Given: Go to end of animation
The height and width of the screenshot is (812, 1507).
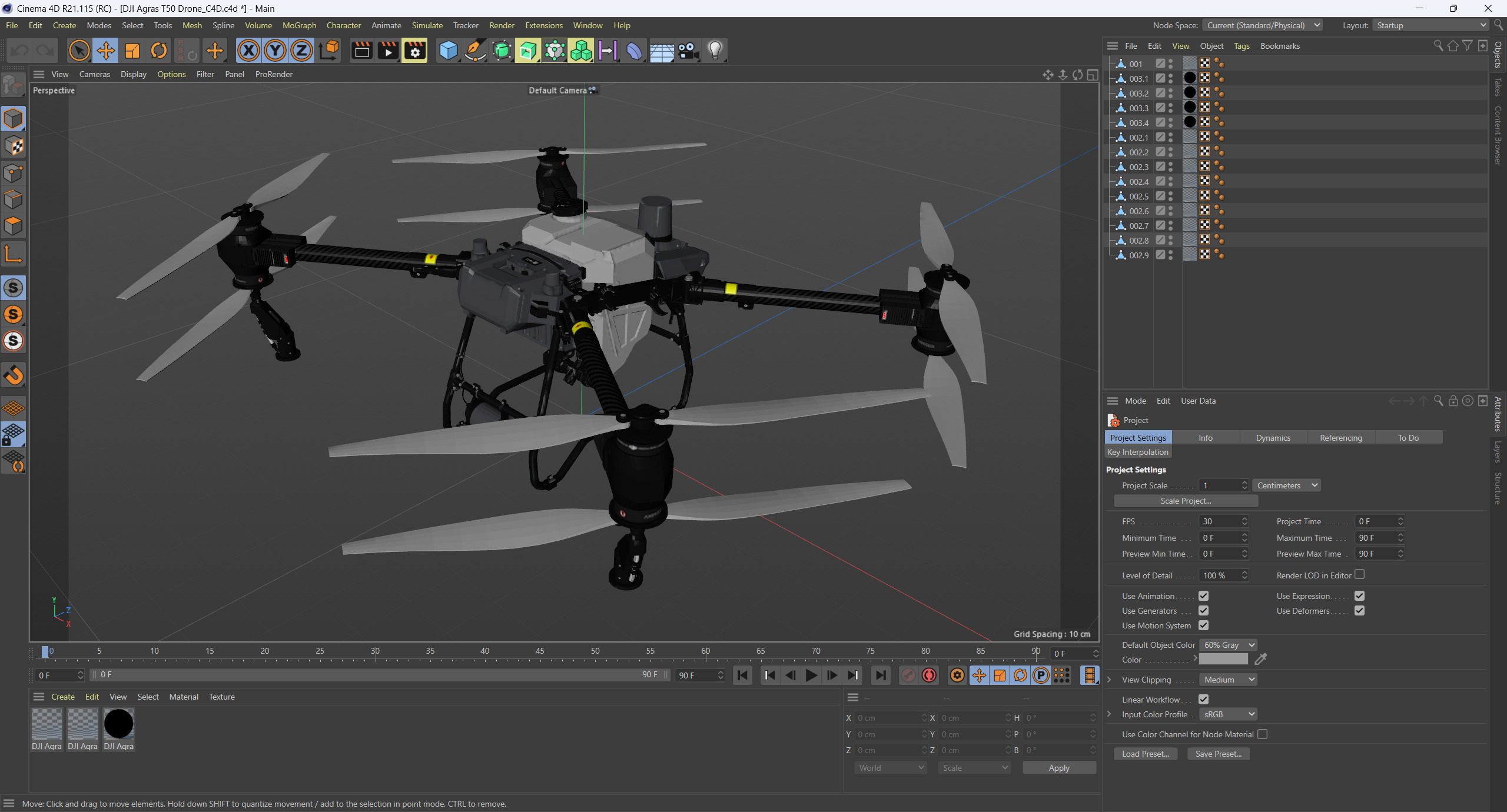Looking at the screenshot, I should point(881,675).
